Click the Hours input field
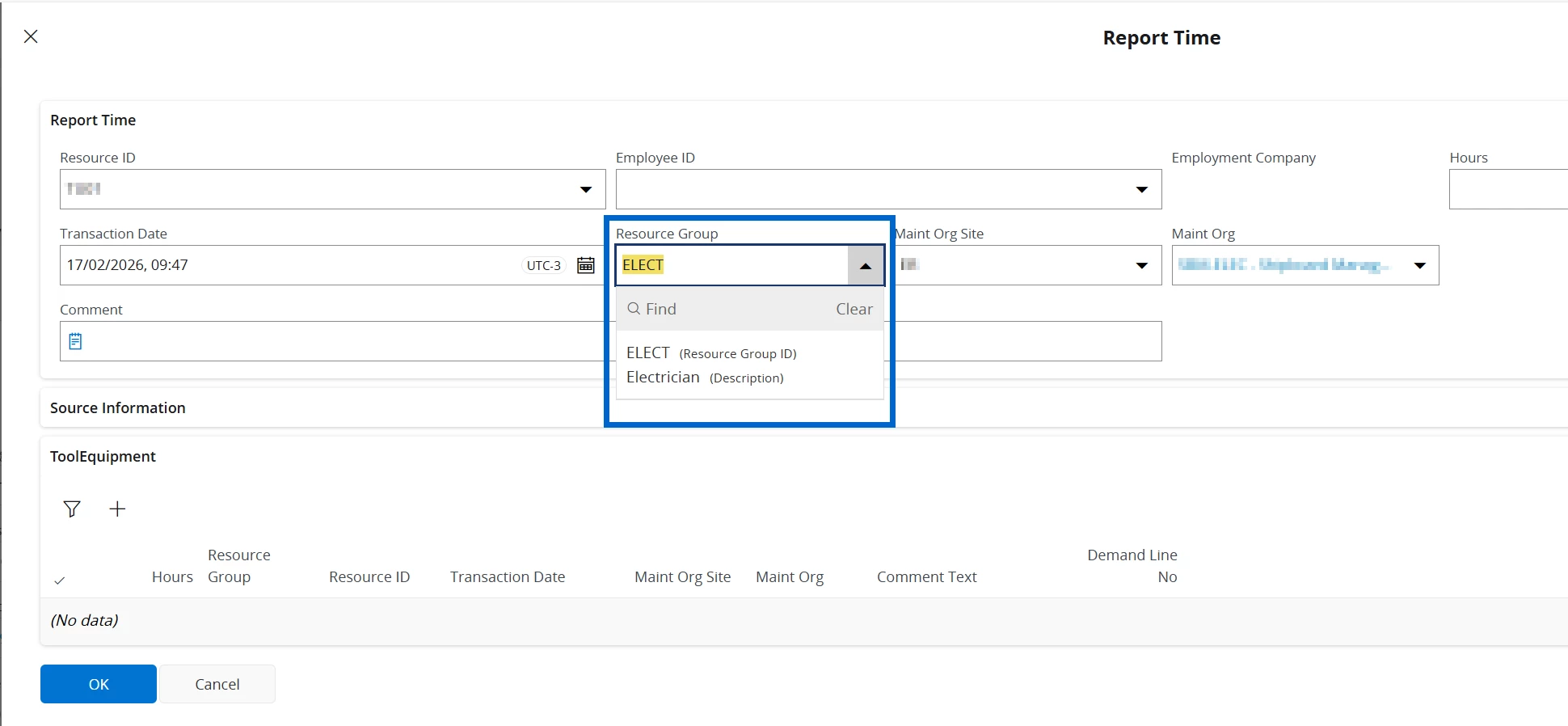 pyautogui.click(x=1507, y=189)
